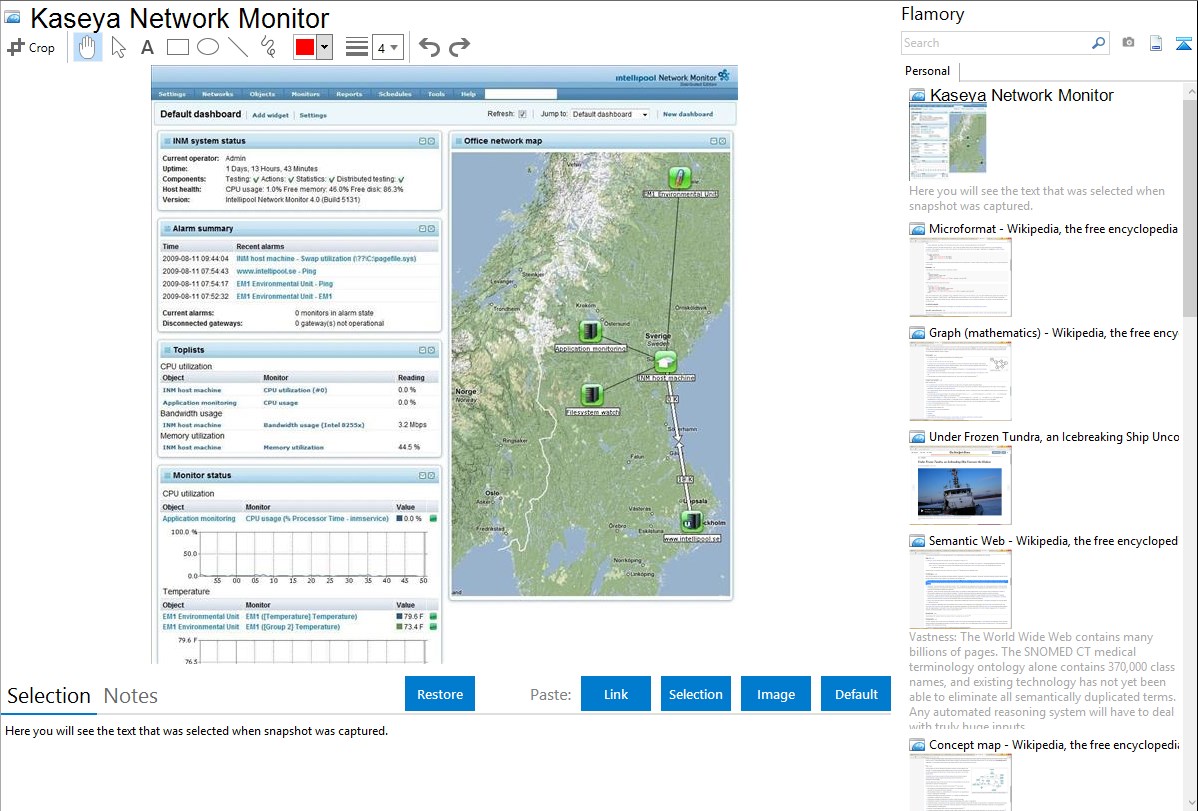Image resolution: width=1198 pixels, height=811 pixels.
Task: Click the camera capture icon
Action: [1128, 43]
